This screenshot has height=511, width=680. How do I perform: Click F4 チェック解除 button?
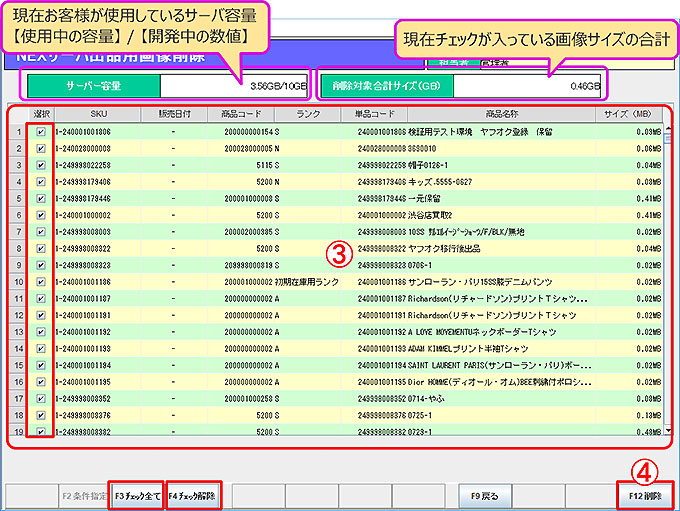coord(193,495)
